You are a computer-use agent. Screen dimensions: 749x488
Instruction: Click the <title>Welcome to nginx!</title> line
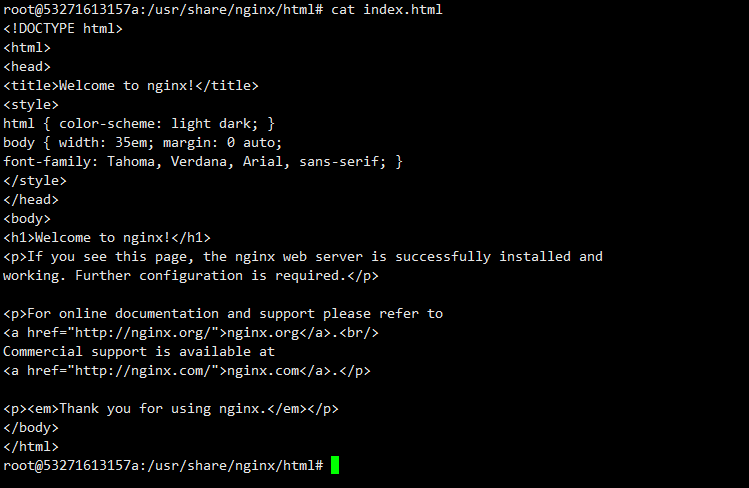pos(131,85)
